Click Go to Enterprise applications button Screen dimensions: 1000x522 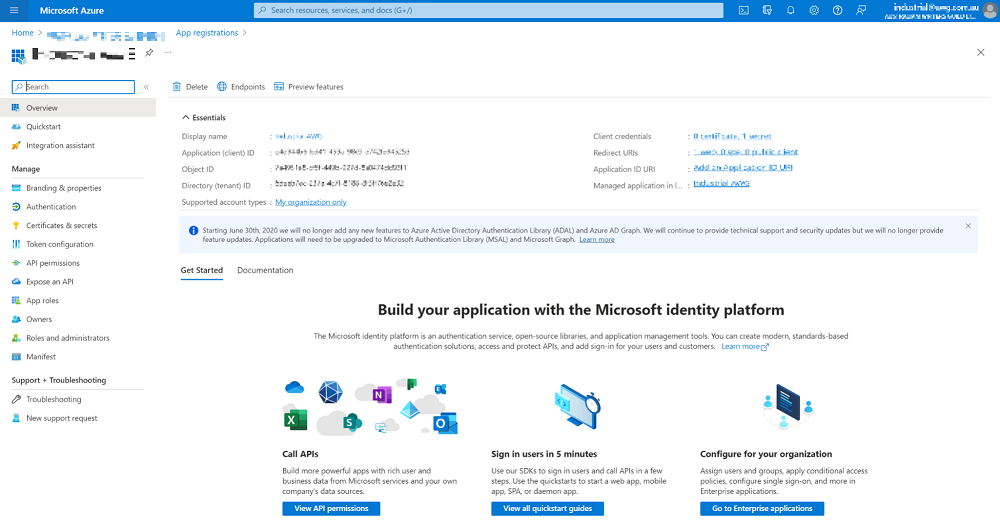tap(762, 508)
